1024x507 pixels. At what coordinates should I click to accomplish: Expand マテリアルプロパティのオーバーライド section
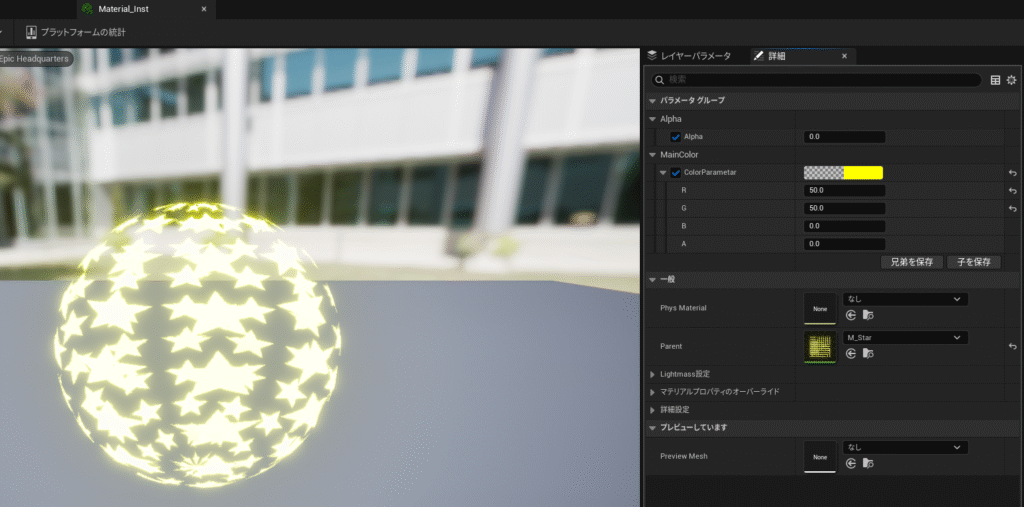(652, 392)
